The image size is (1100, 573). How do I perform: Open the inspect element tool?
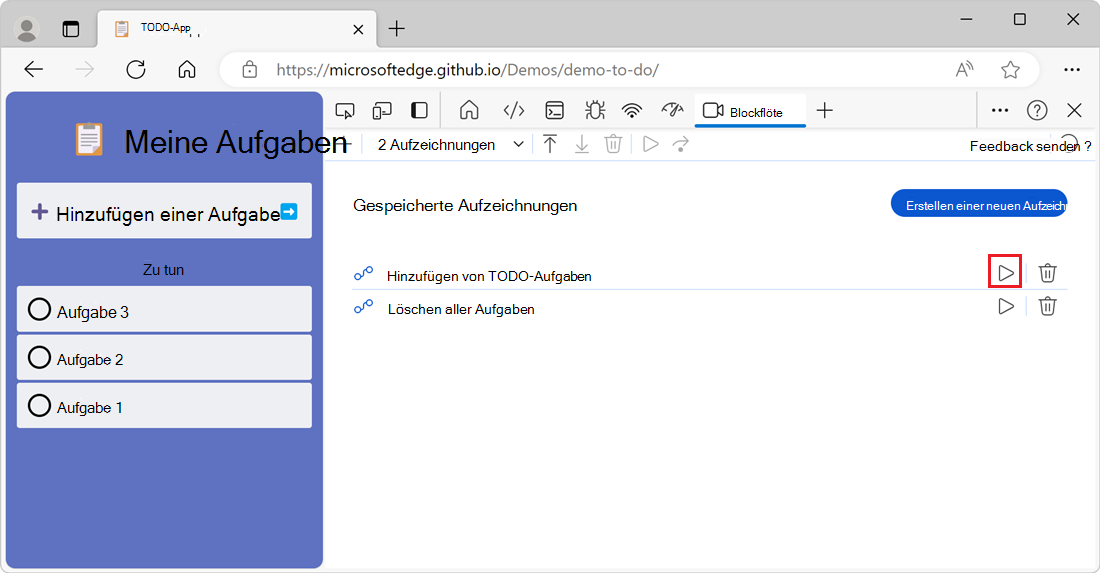344,111
